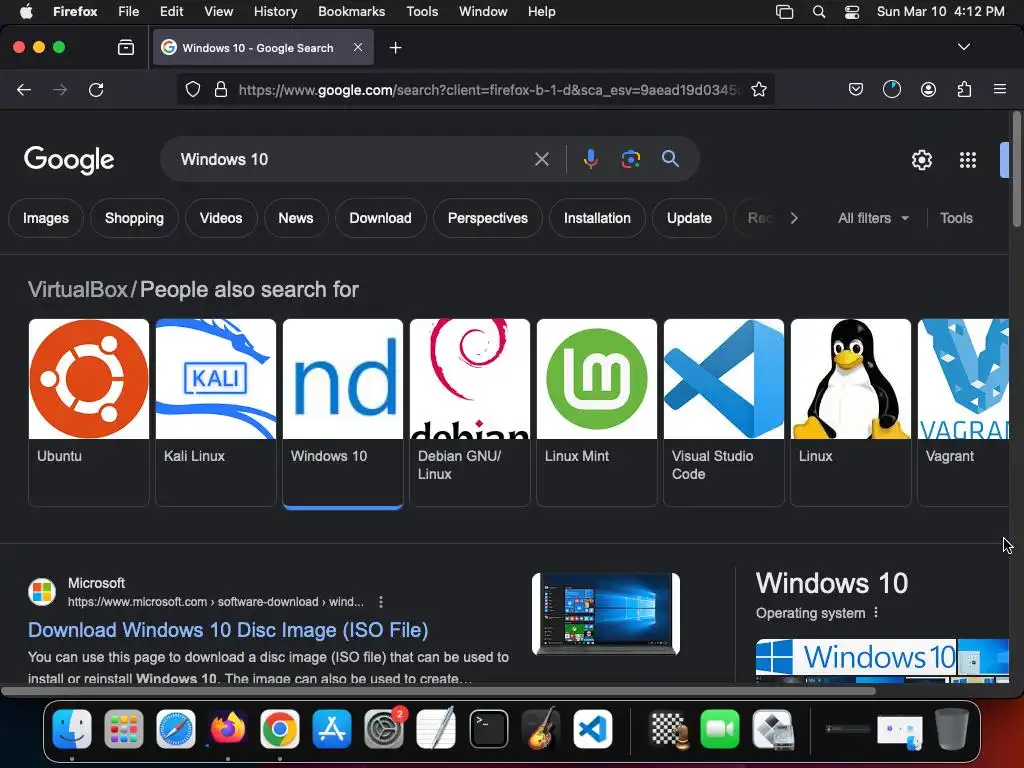The height and width of the screenshot is (768, 1024).
Task: Select the Perspectives filter chip
Action: [x=488, y=218]
